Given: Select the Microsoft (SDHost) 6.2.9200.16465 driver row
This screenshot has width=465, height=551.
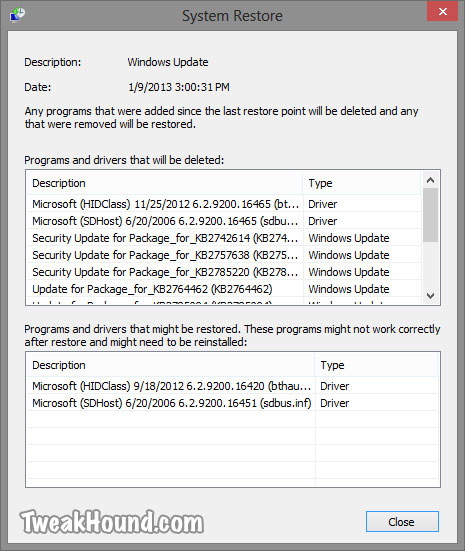Looking at the screenshot, I should 224,221.
